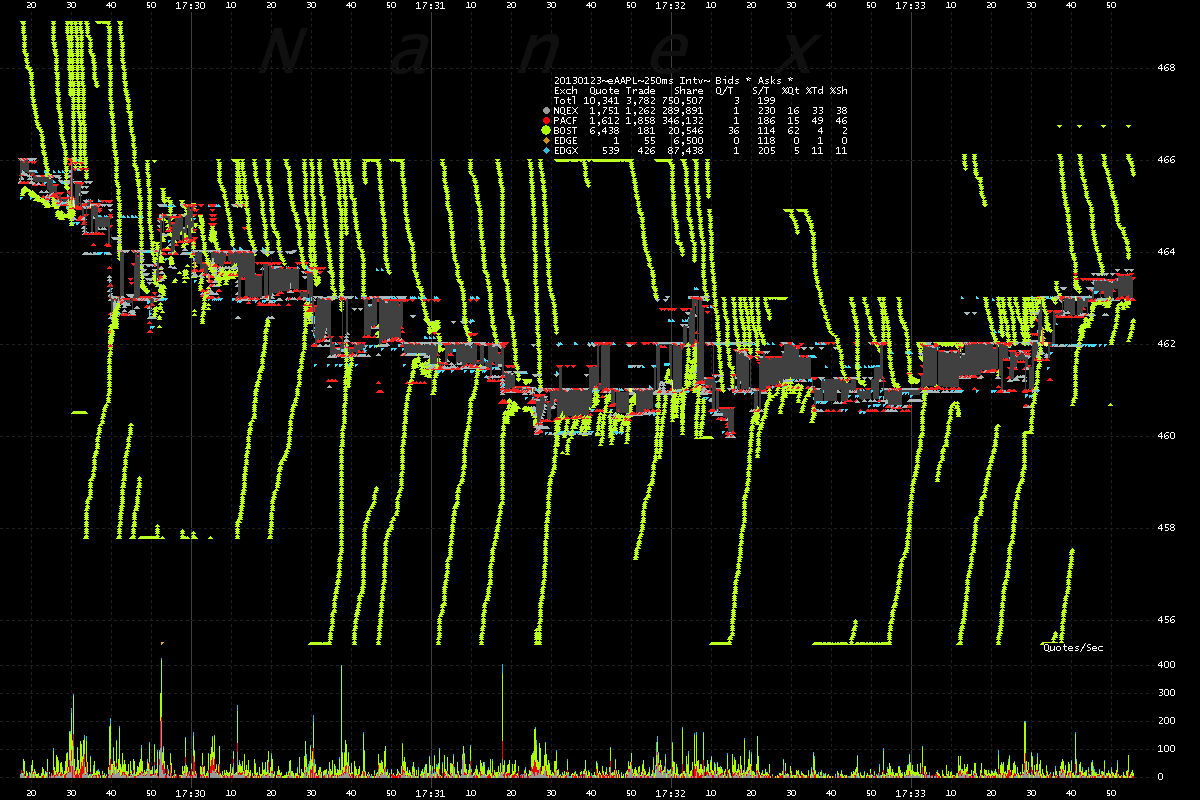Click the blue EDGX diamond marker

click(546, 151)
